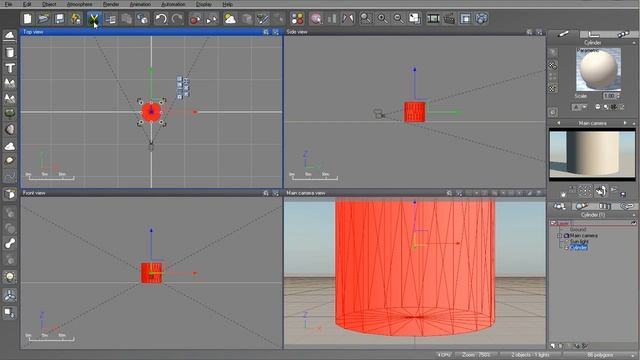The height and width of the screenshot is (360, 640).
Task: Toggle the eye on the Layer 1 row
Action: pos(633,223)
